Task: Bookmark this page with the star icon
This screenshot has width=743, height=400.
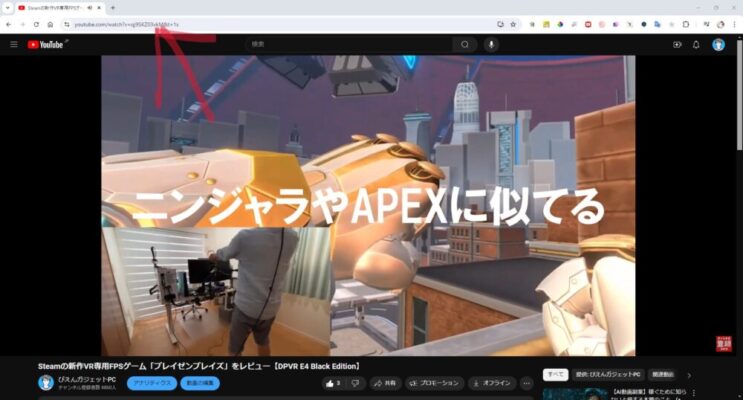Action: point(513,24)
